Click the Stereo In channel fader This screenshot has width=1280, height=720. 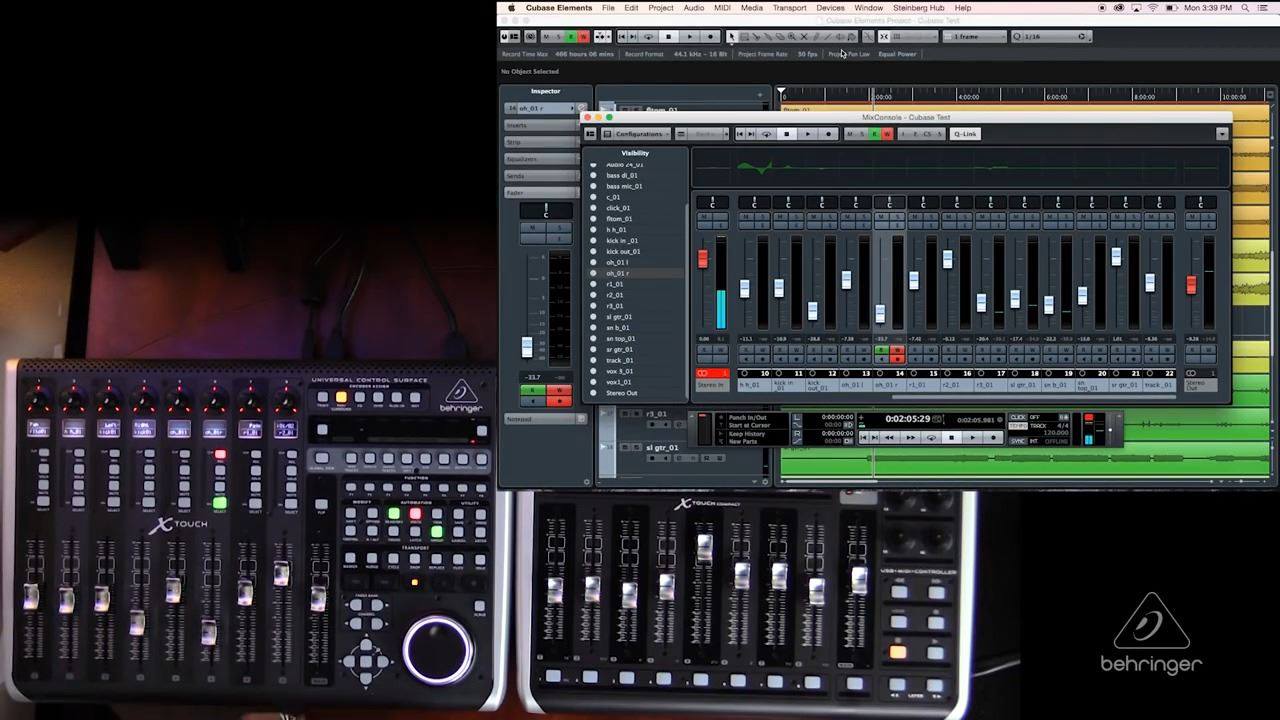point(703,259)
